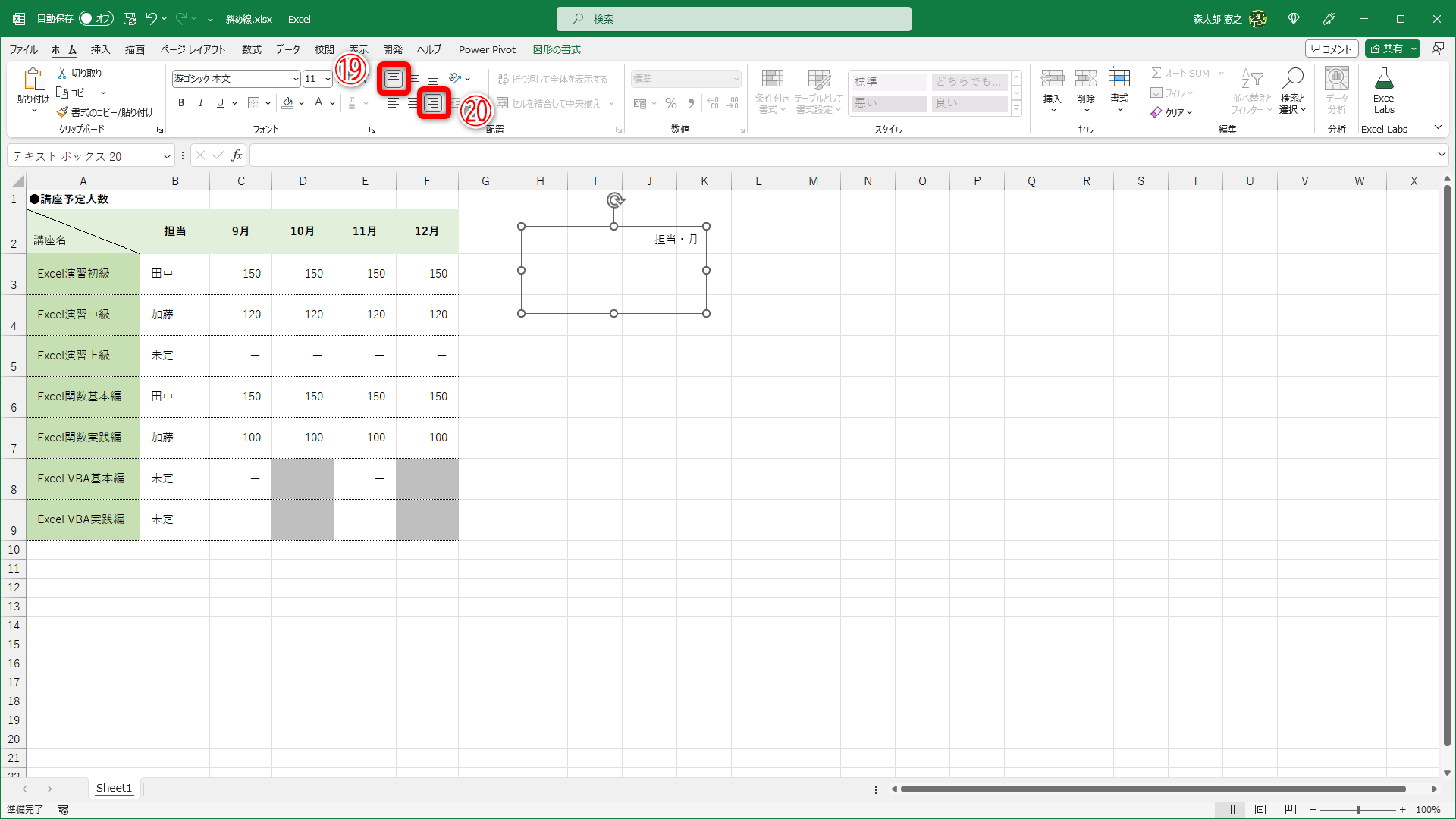
Task: Open Find & Select magnifier icon
Action: point(1292,78)
